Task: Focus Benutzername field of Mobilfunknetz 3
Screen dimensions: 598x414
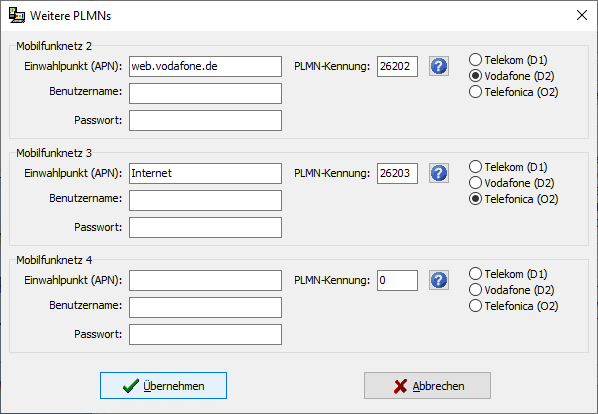Action: coord(205,201)
